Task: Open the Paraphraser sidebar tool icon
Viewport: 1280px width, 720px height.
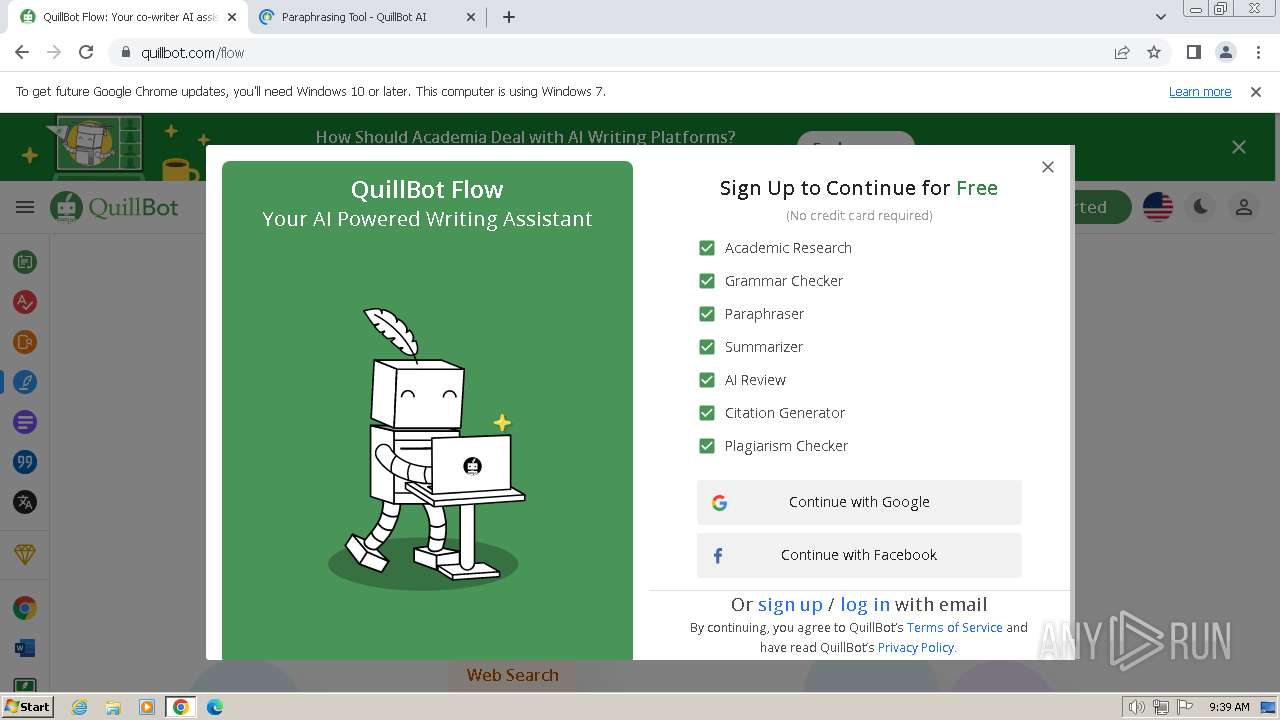Action: pyautogui.click(x=25, y=262)
